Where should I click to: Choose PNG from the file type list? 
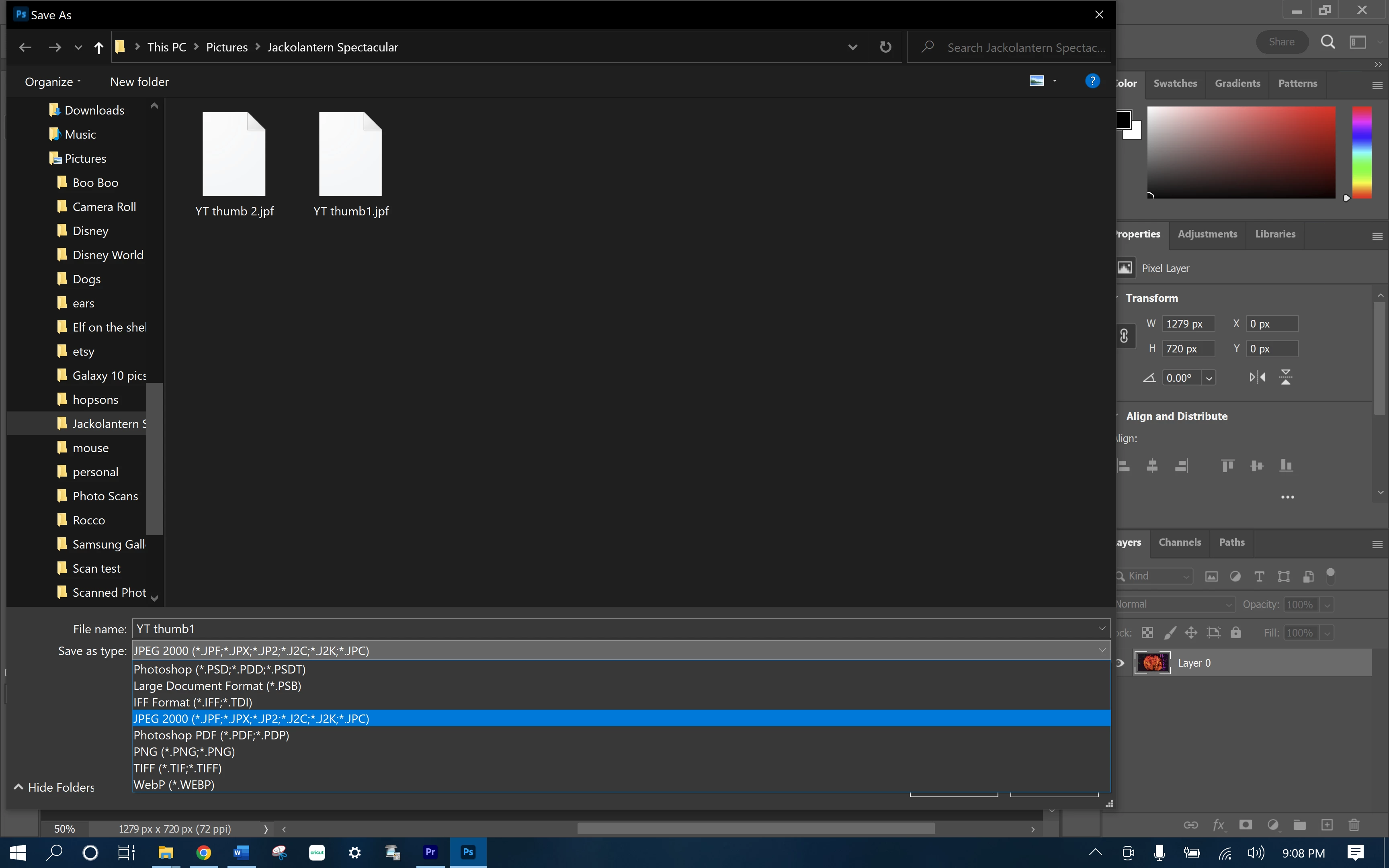184,751
